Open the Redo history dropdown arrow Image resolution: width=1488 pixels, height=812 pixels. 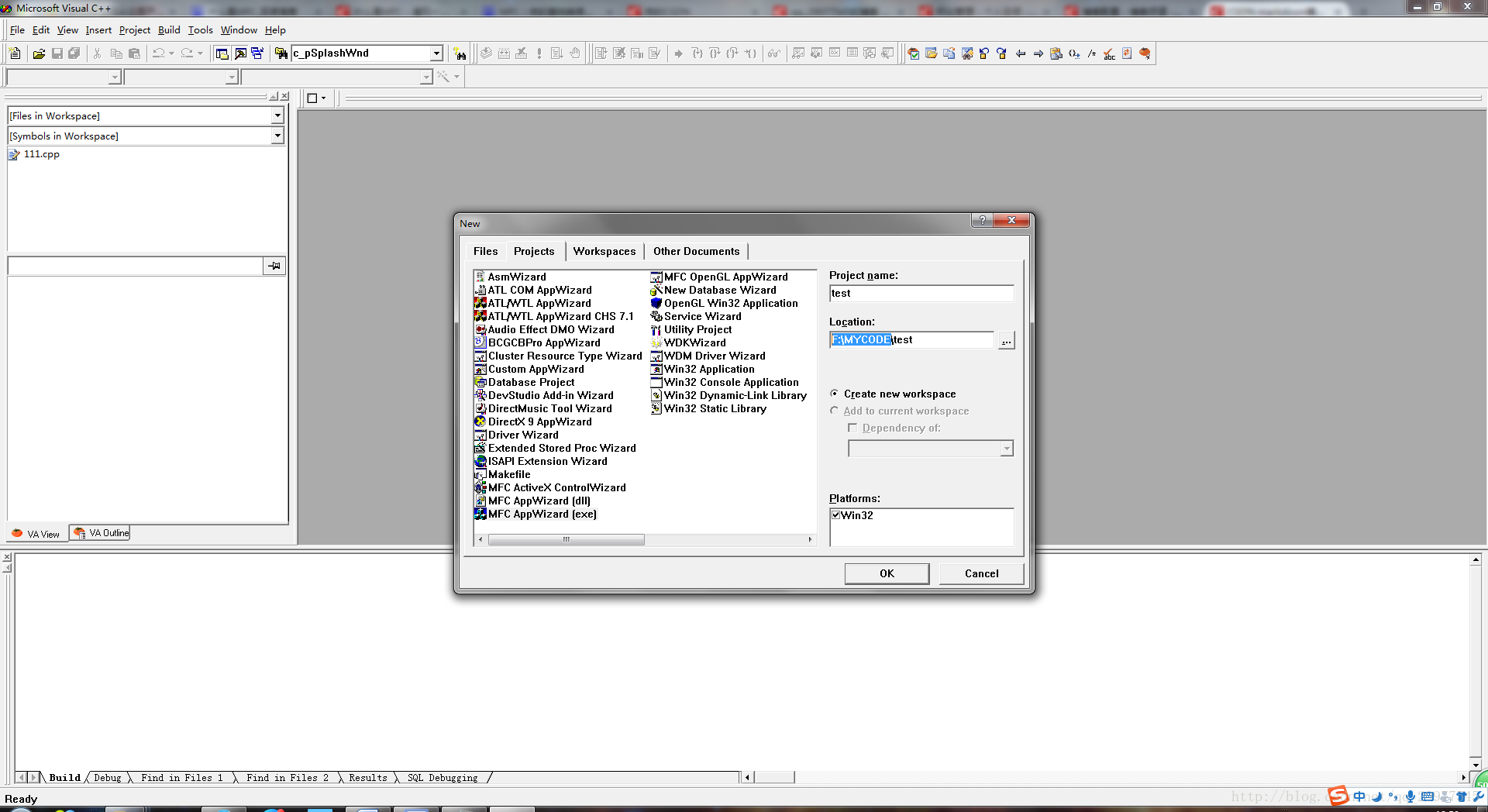coord(200,53)
